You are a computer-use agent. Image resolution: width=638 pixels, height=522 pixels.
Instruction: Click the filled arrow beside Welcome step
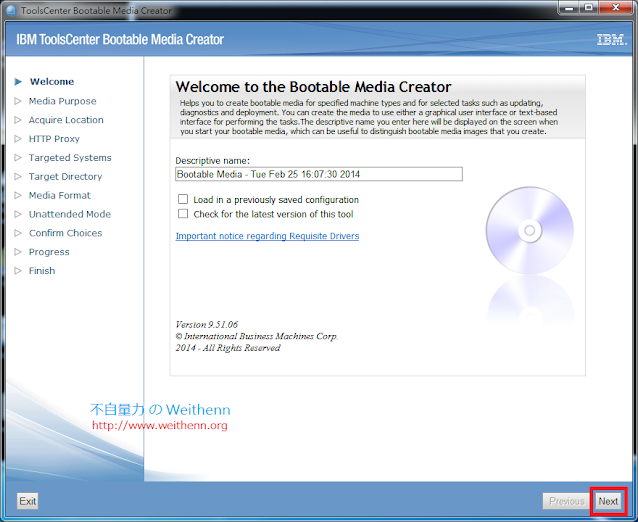point(18,82)
